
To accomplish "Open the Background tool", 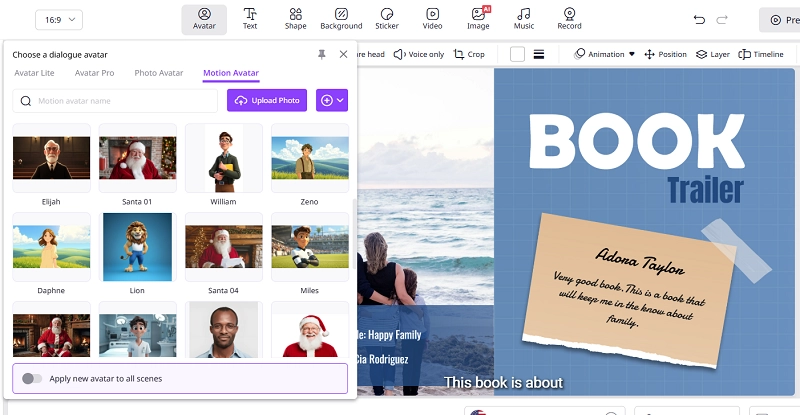I will point(341,19).
